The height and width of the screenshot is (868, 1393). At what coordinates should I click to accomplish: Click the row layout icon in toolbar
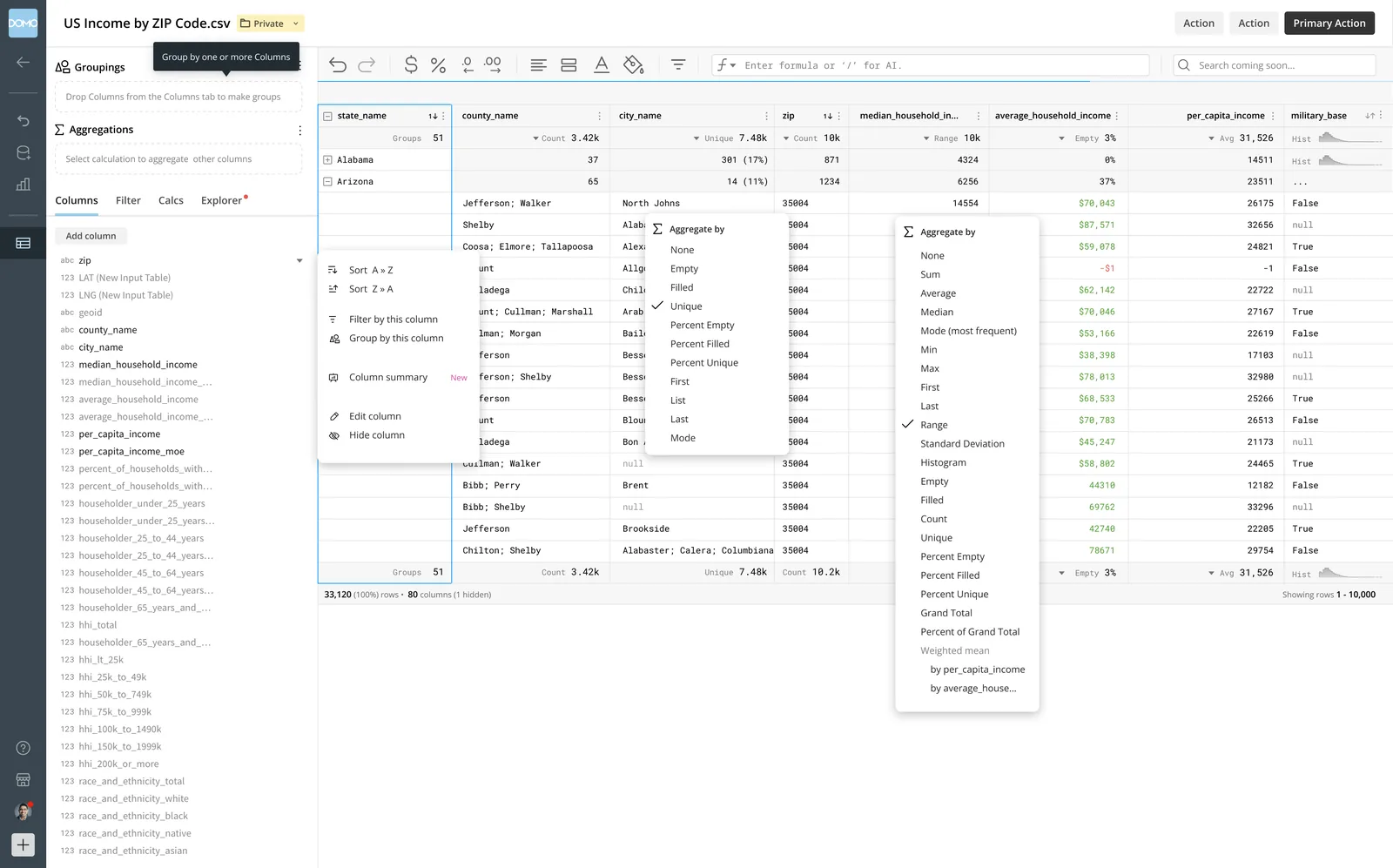pyautogui.click(x=569, y=65)
